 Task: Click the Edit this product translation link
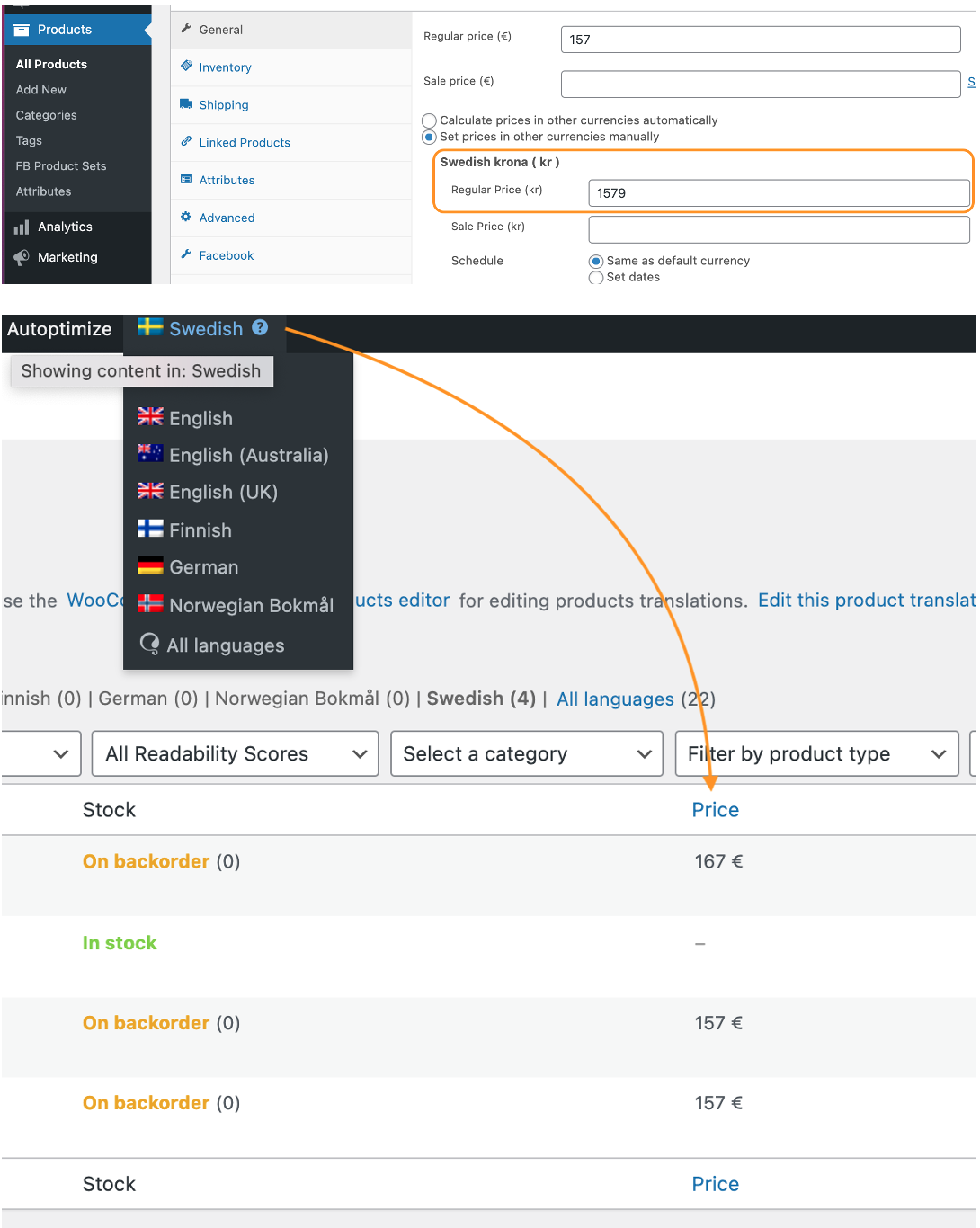pos(865,600)
